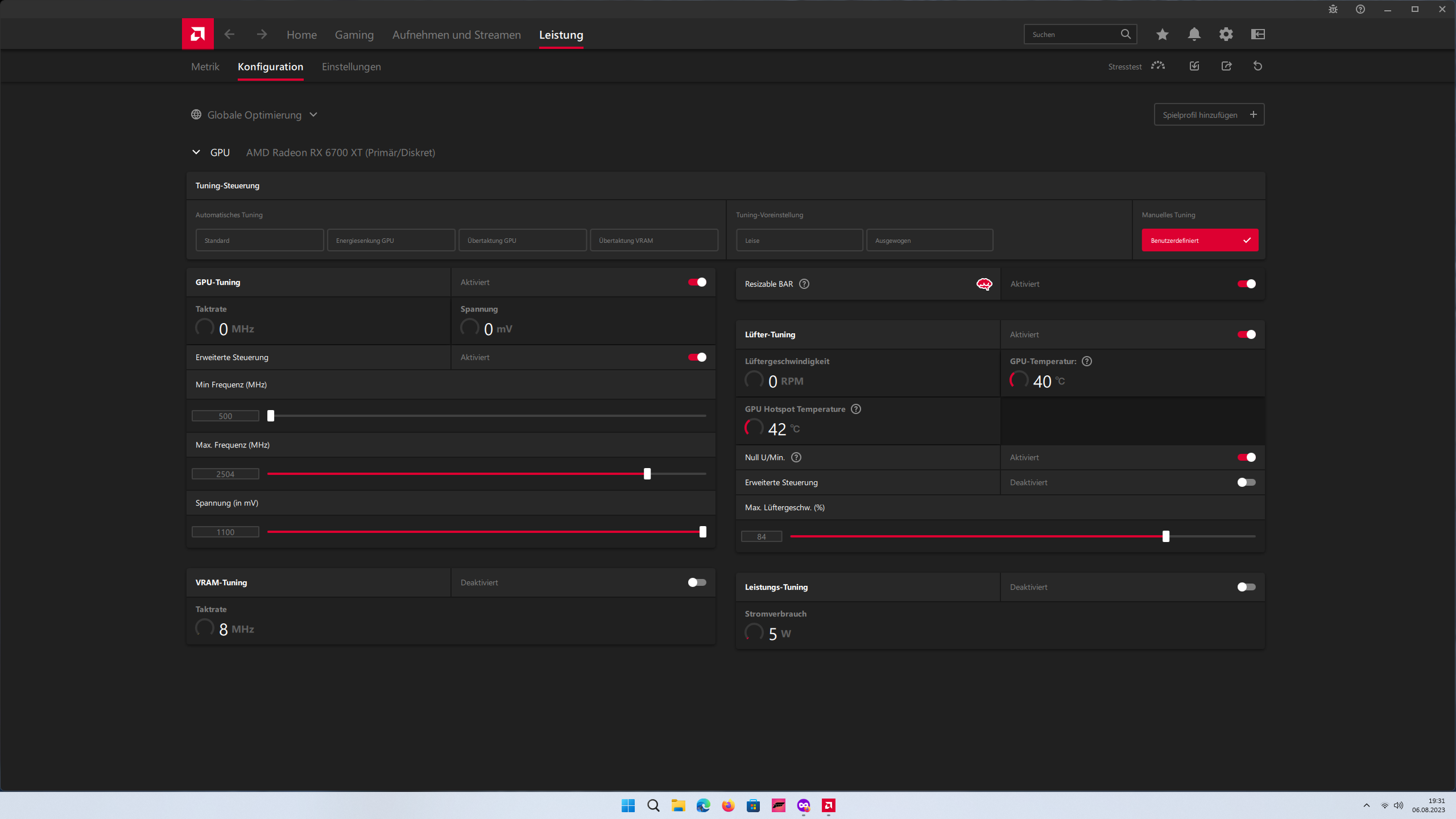
Task: Open notifications bell icon
Action: pyautogui.click(x=1194, y=34)
